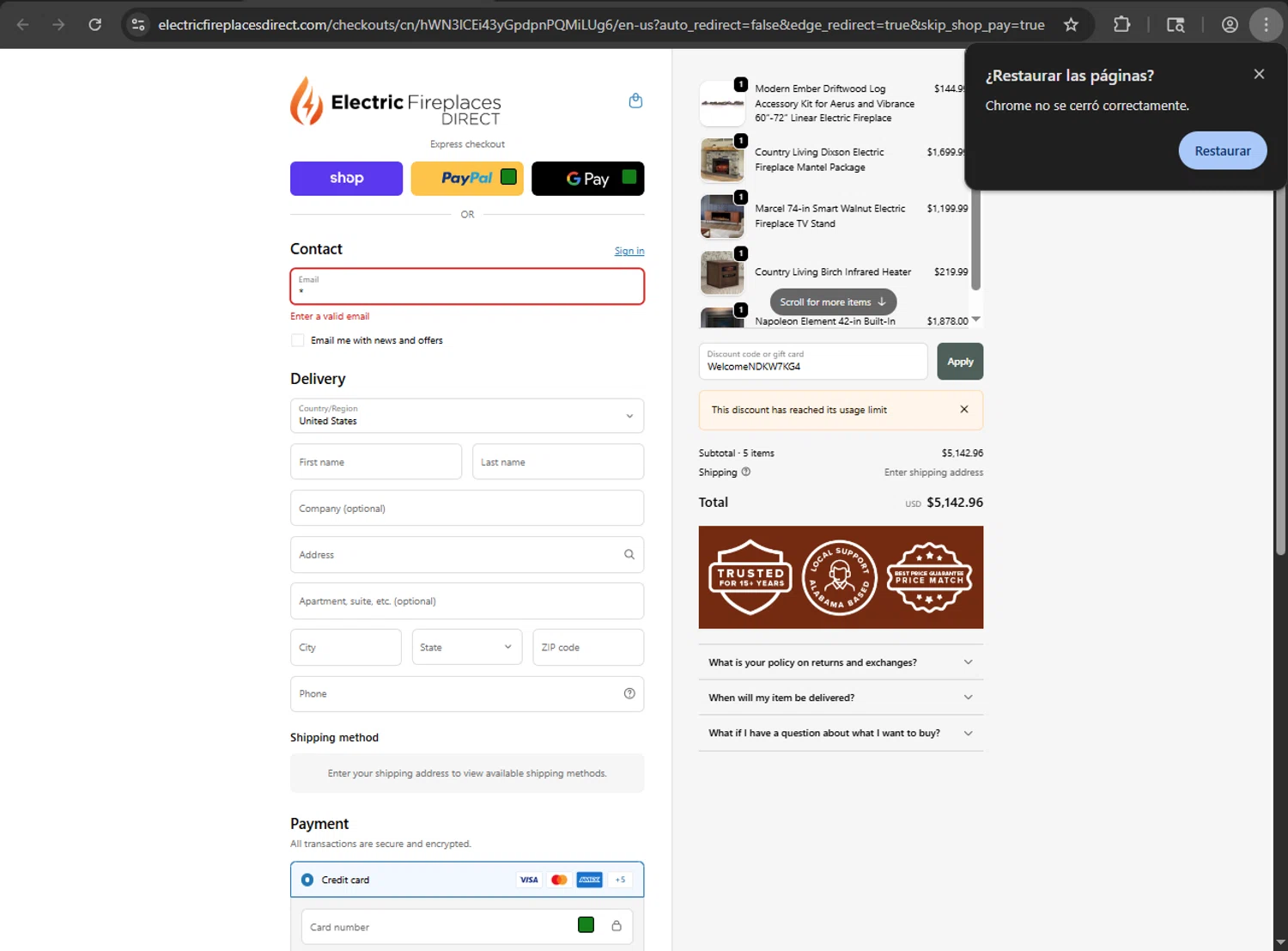Image resolution: width=1288 pixels, height=951 pixels.
Task: Open the Chrome three-dot menu
Action: (1266, 25)
